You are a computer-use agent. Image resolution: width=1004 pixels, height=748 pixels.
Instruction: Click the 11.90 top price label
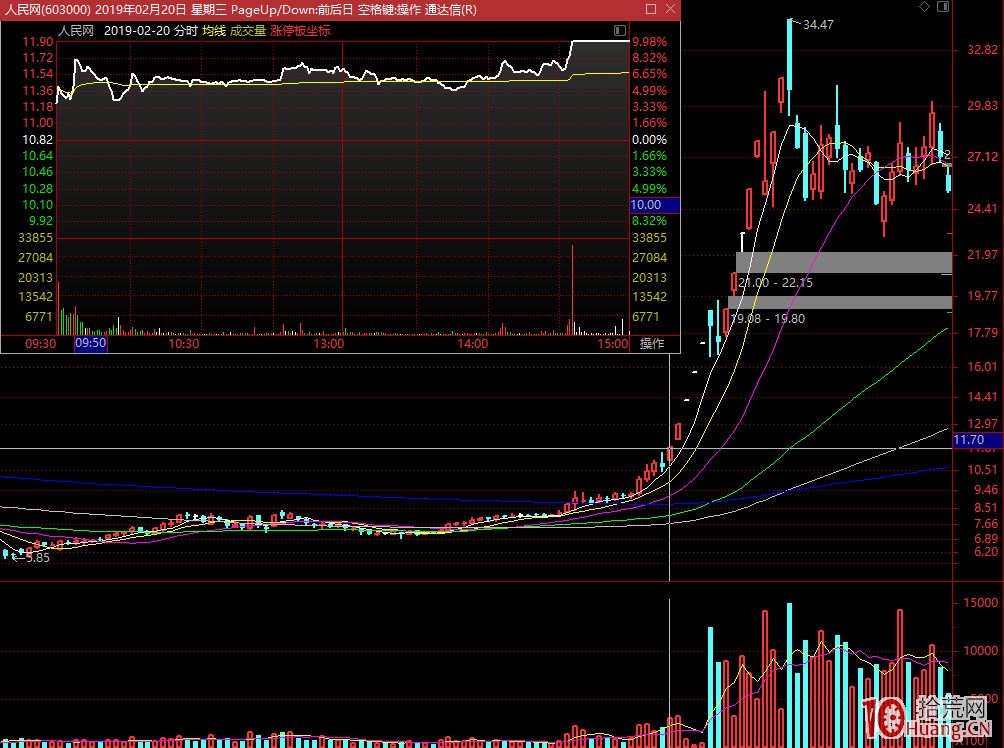38,42
